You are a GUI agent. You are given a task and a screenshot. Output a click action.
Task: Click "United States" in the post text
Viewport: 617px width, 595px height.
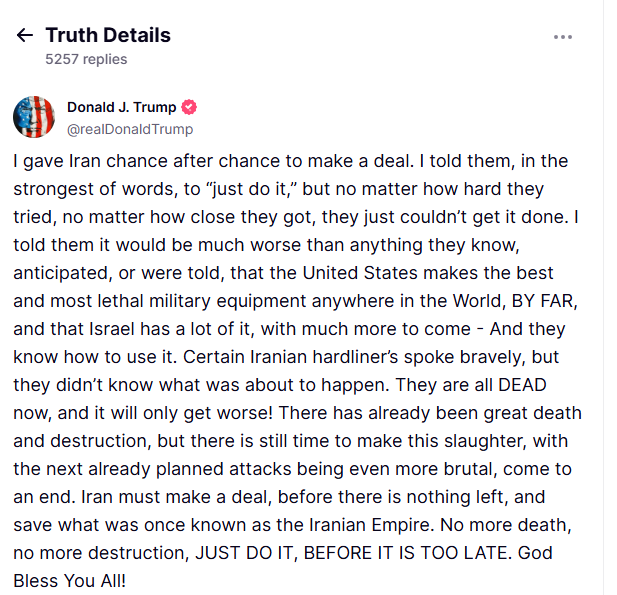[x=360, y=273]
